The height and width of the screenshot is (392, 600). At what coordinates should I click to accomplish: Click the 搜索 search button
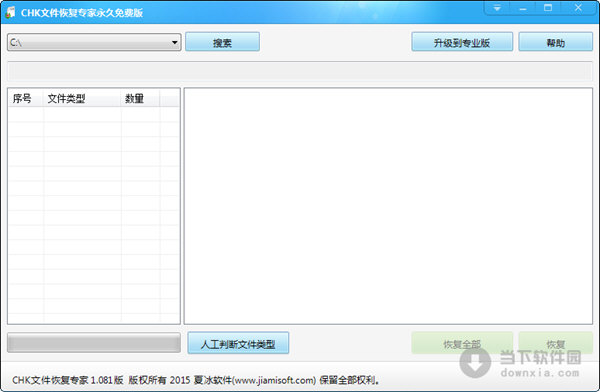[x=222, y=42]
